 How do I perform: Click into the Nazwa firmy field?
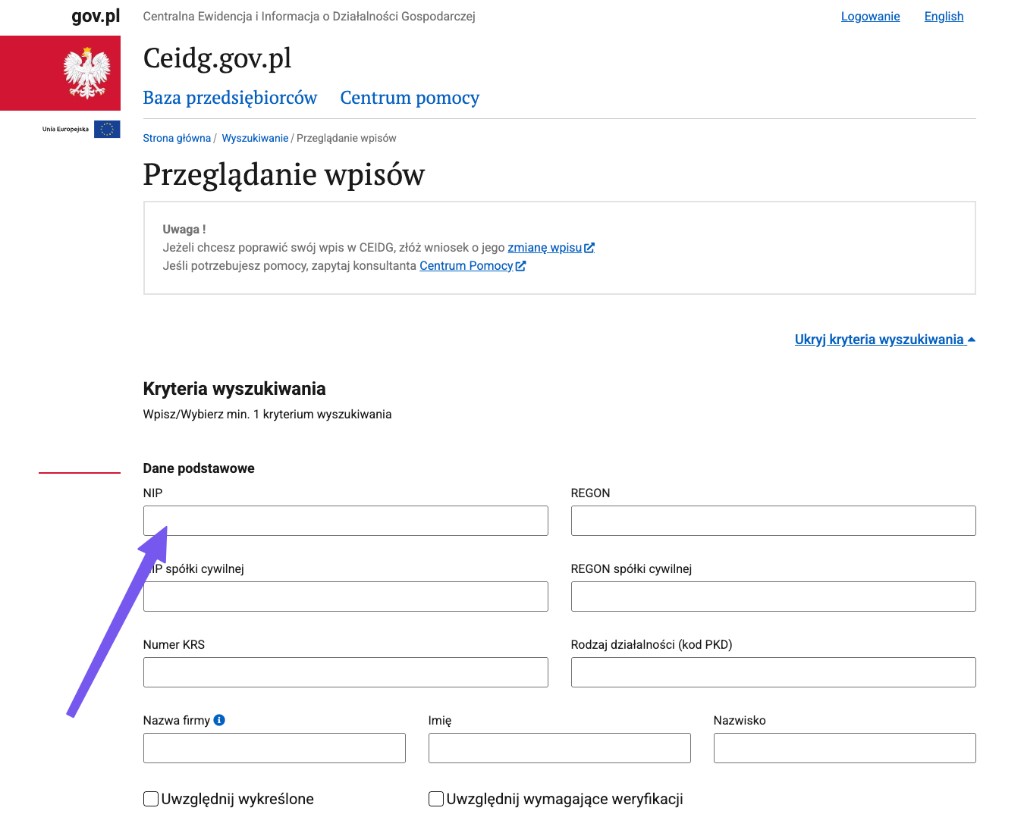tap(274, 748)
